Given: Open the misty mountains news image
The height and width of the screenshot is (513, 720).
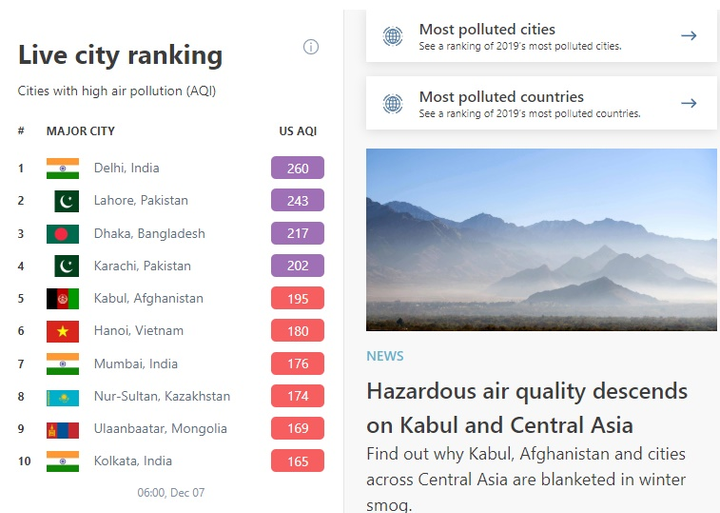Looking at the screenshot, I should click(x=541, y=239).
